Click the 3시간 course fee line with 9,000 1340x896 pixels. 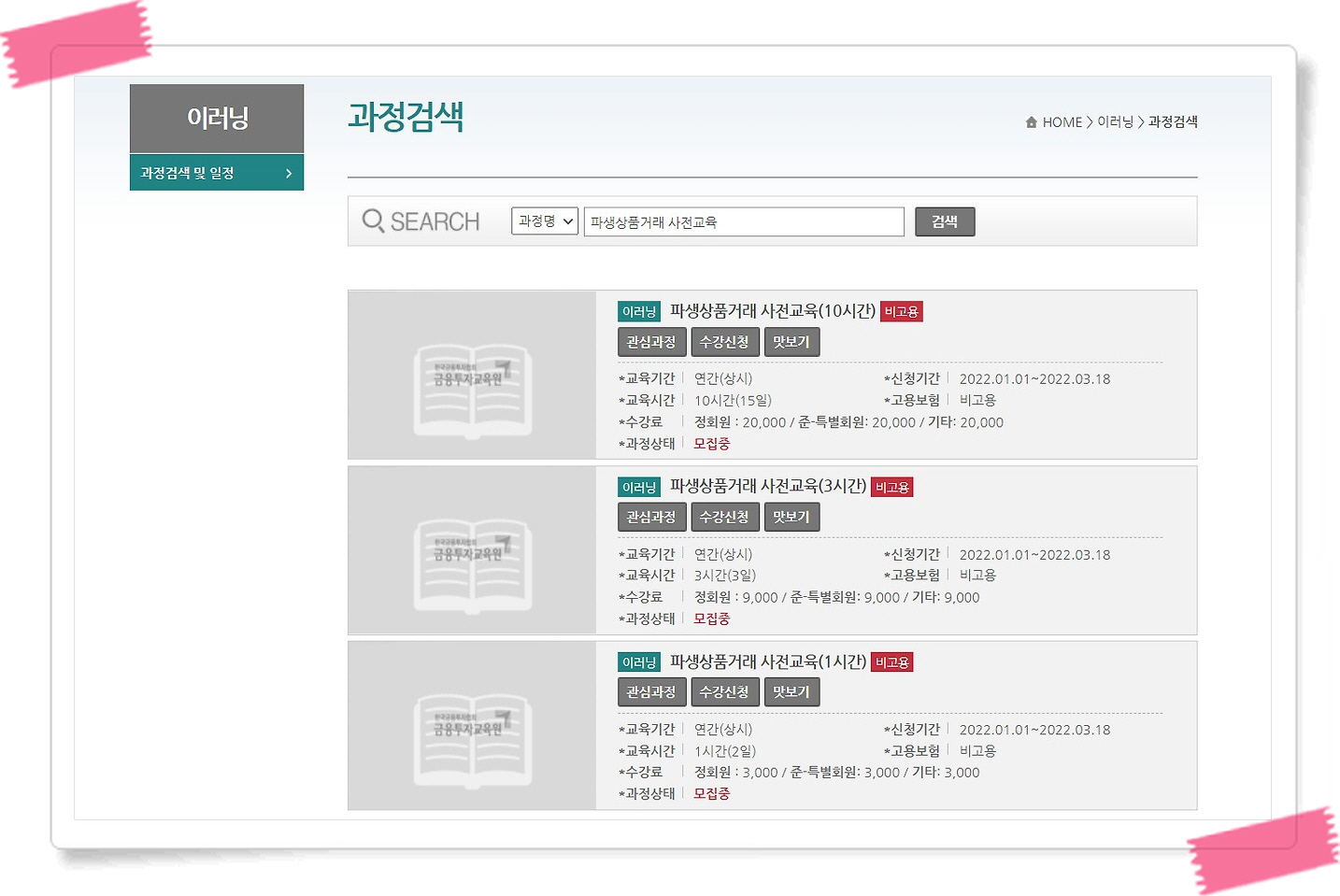pyautogui.click(x=836, y=598)
